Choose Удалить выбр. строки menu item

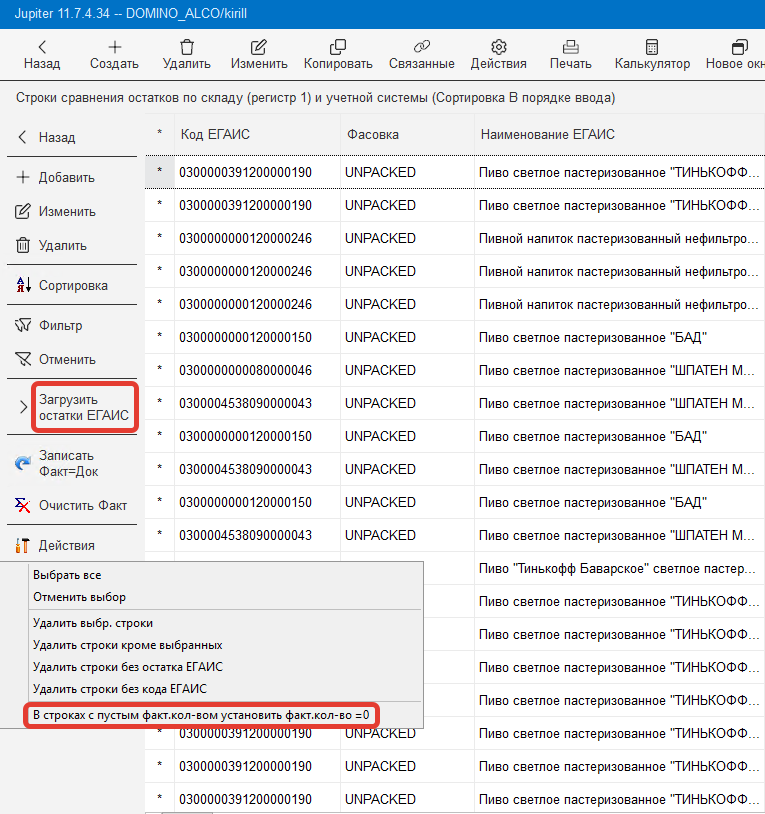[93, 623]
